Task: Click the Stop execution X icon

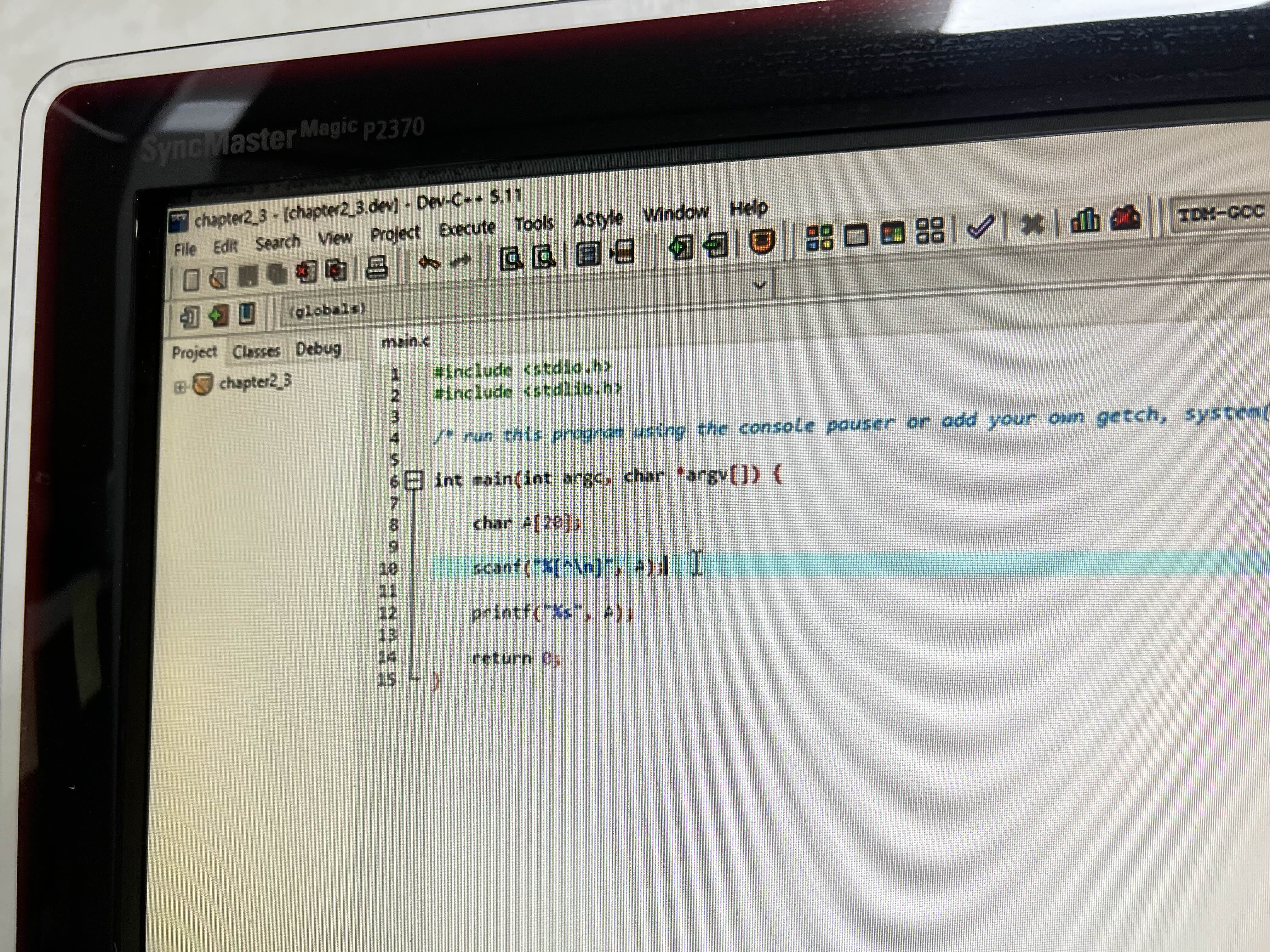Action: point(1032,224)
